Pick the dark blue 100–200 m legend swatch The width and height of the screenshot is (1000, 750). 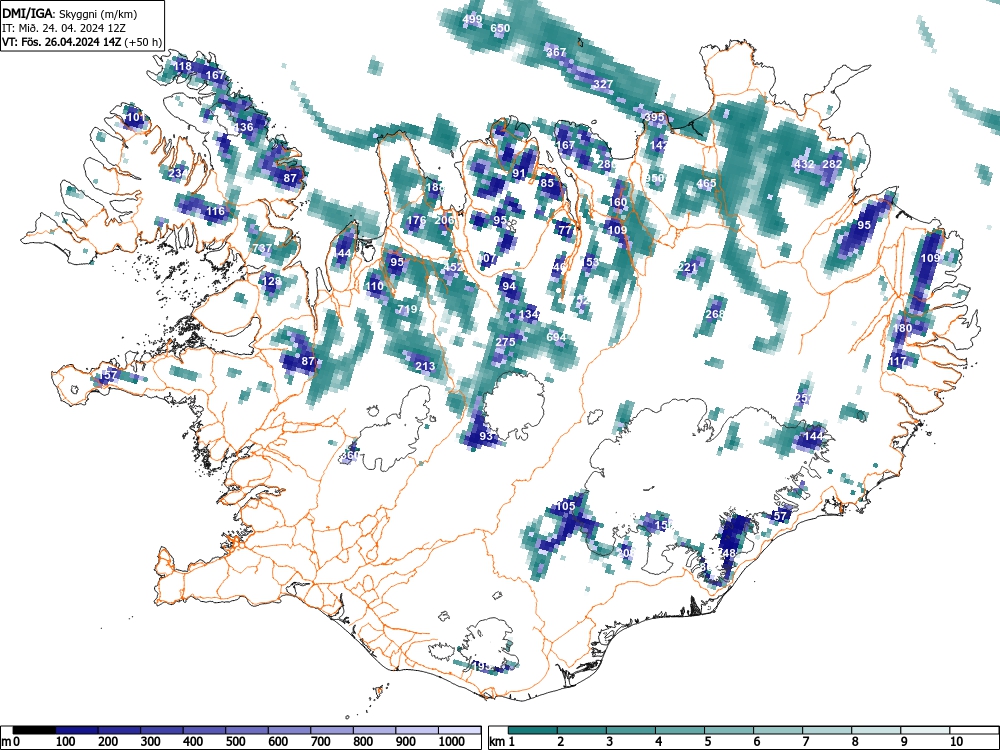tap(77, 730)
